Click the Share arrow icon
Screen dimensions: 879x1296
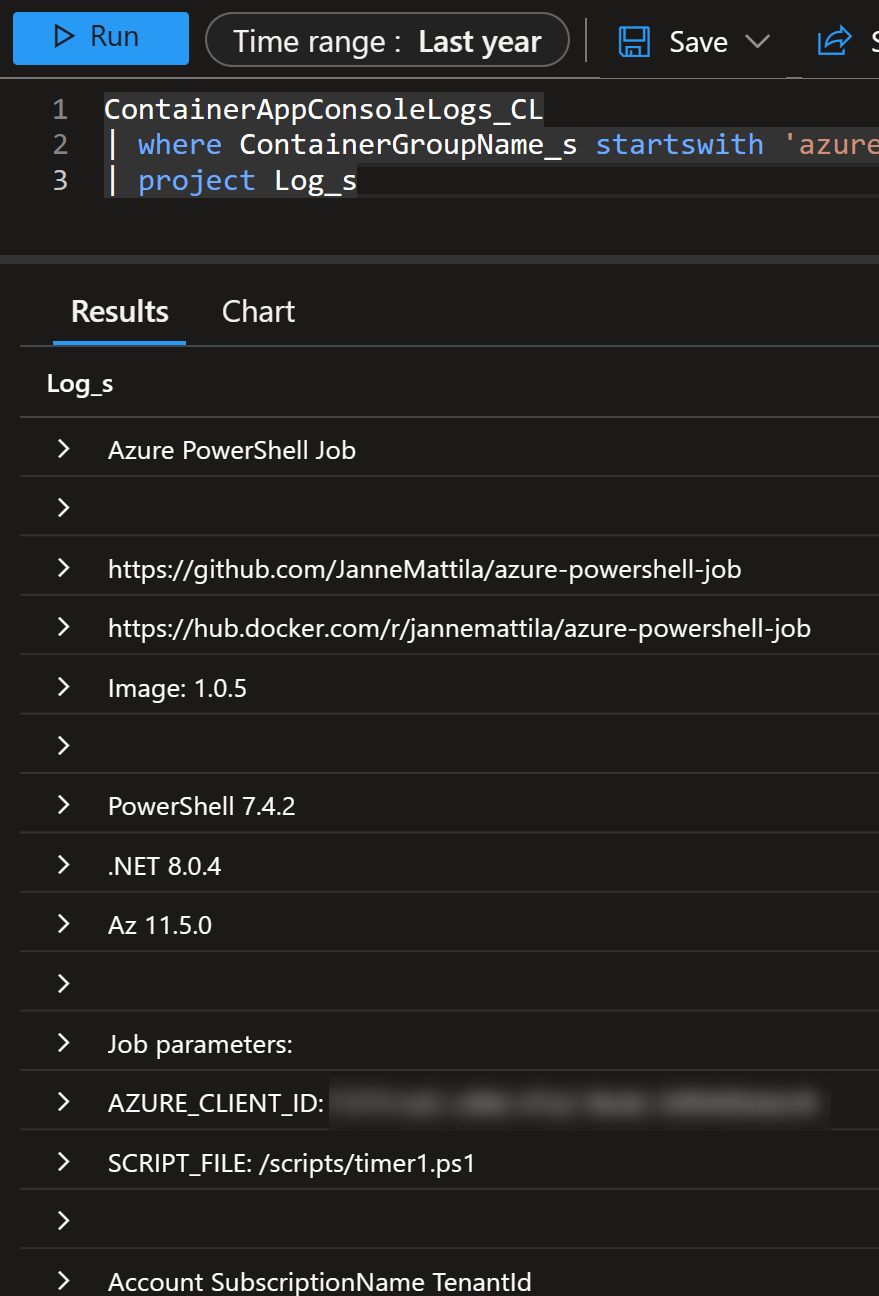pyautogui.click(x=832, y=41)
